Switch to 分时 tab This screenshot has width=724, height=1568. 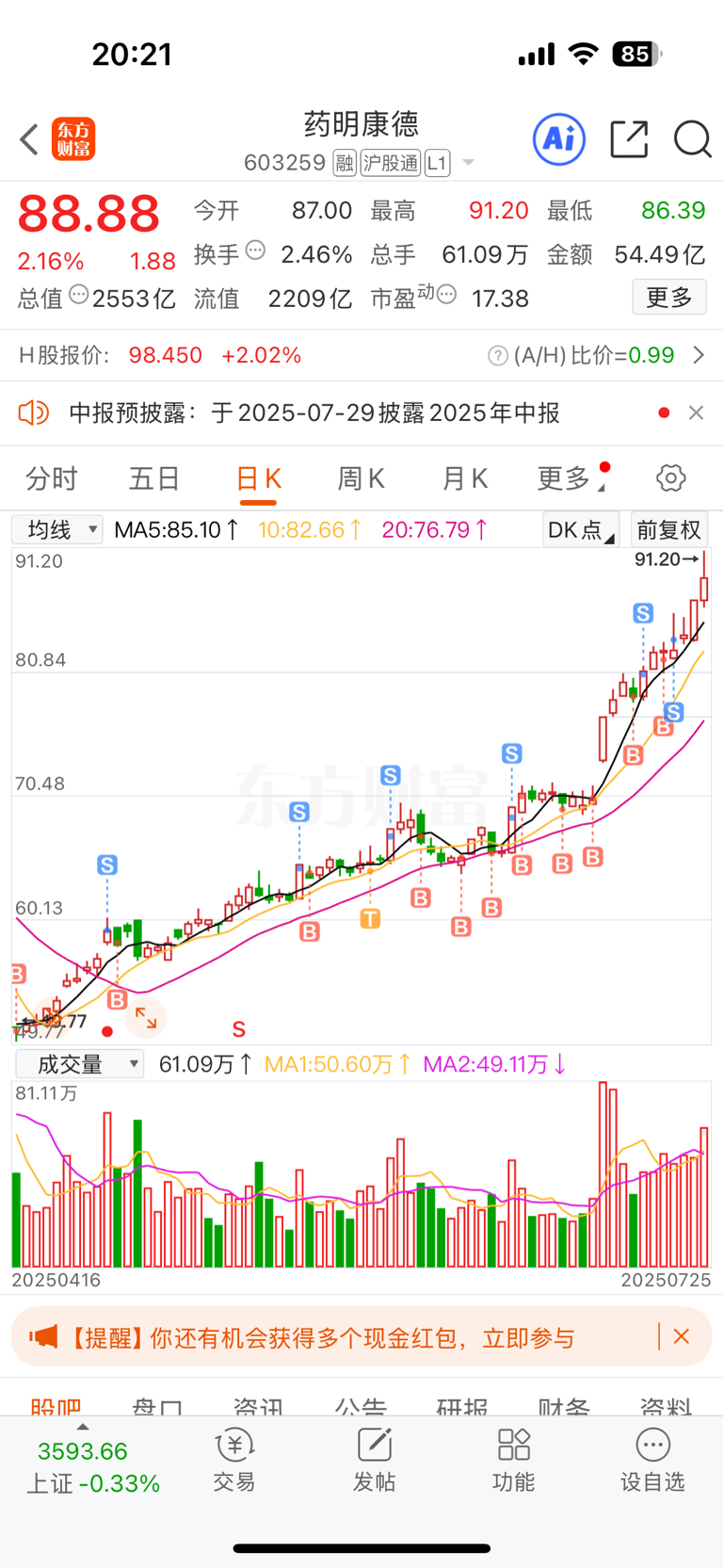(x=51, y=478)
